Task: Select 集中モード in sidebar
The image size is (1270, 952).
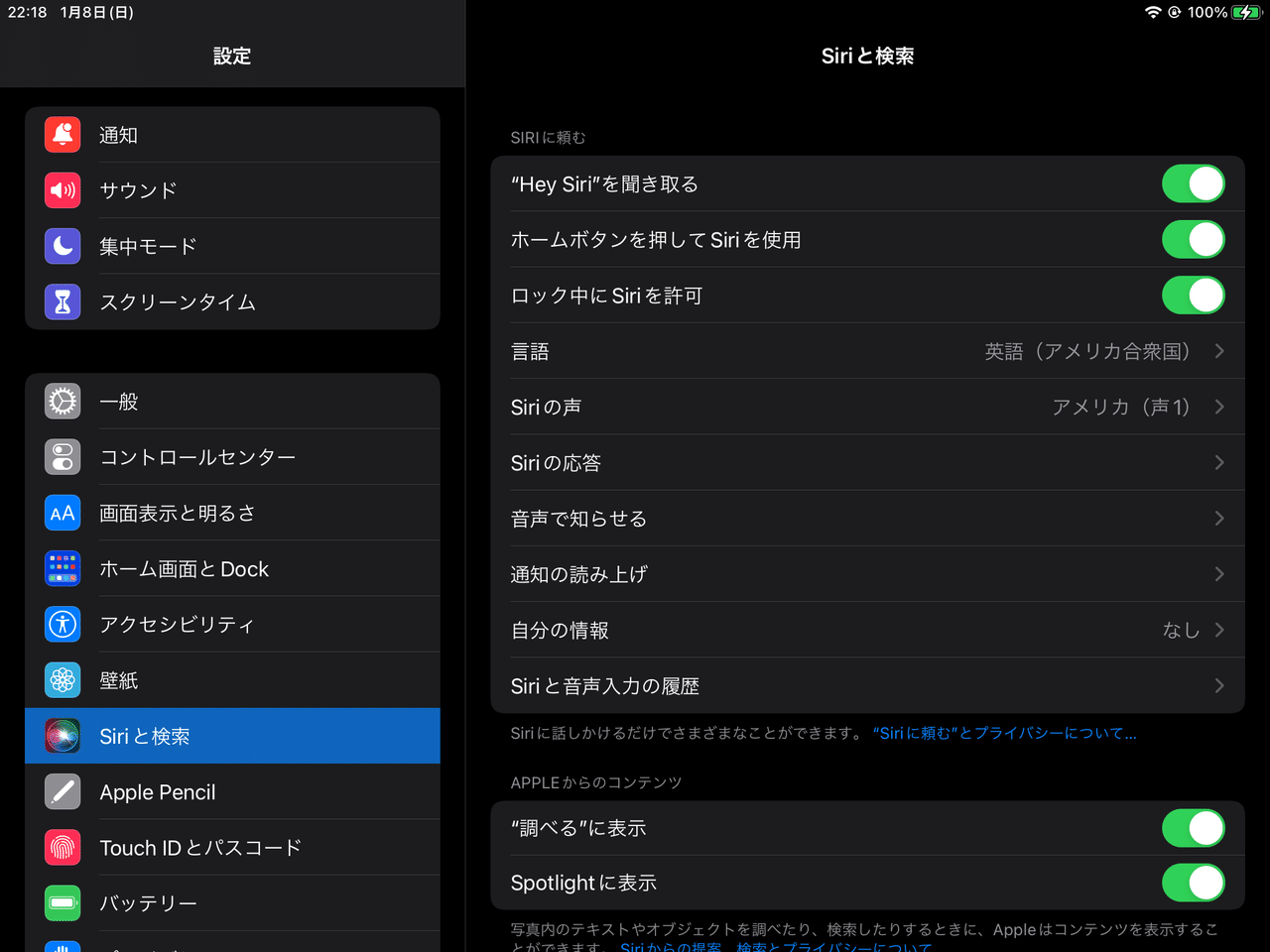Action: click(232, 245)
